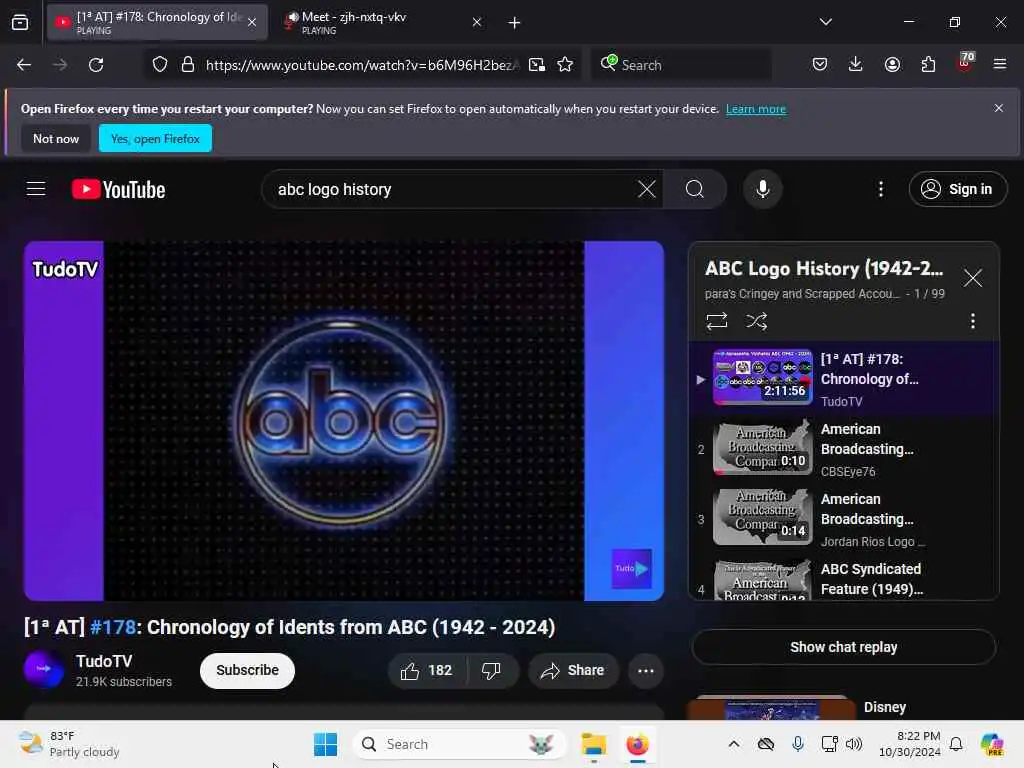Bookmark this page with star icon
The width and height of the screenshot is (1024, 768).
(x=566, y=65)
